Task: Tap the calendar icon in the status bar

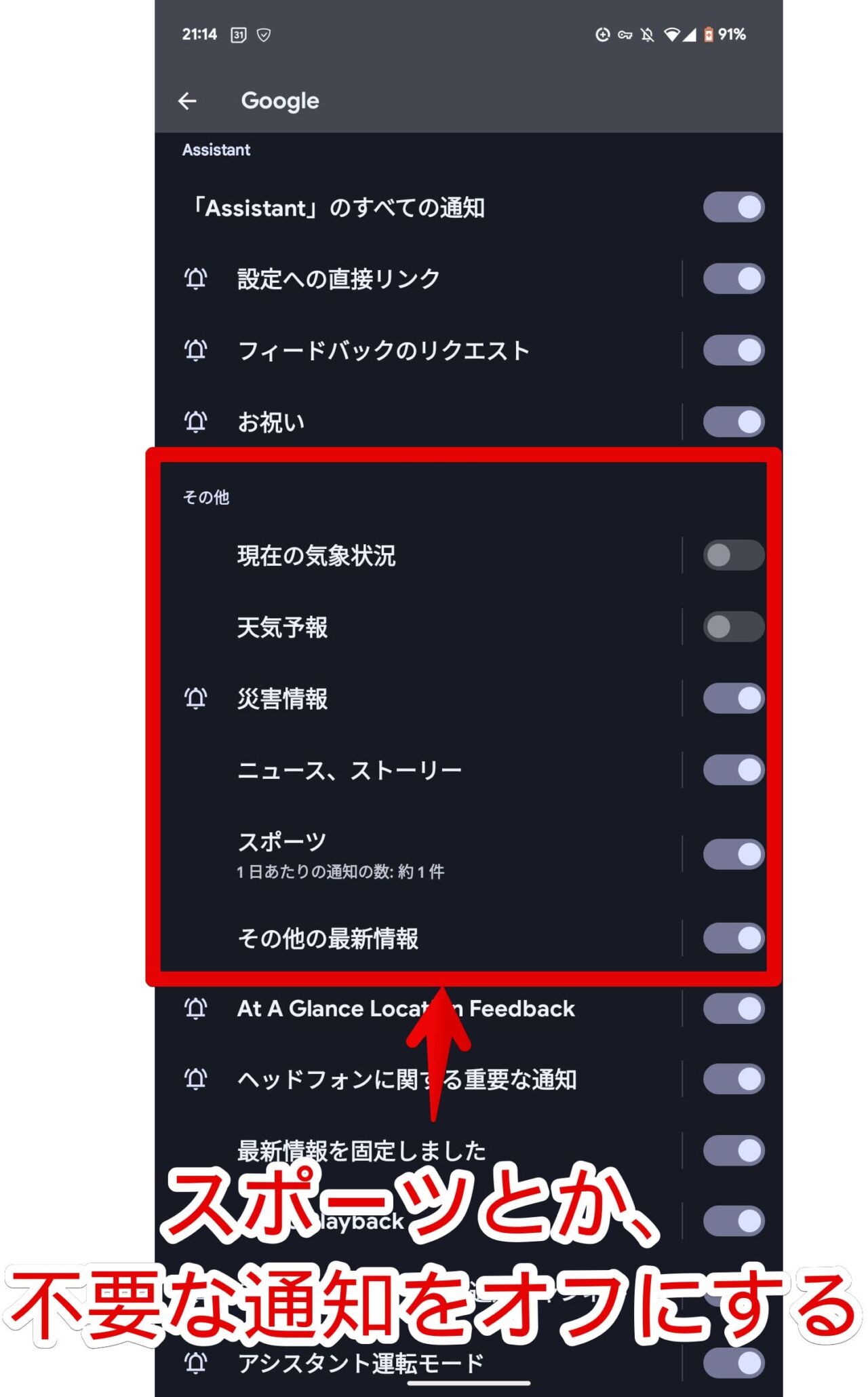Action: click(238, 35)
